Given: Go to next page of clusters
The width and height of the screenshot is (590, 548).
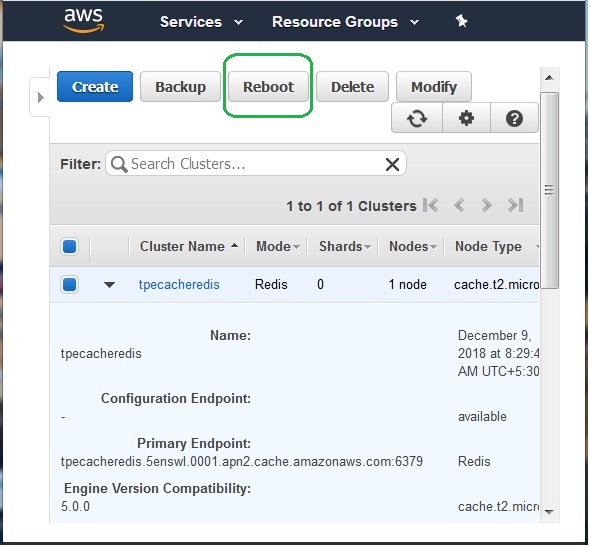Looking at the screenshot, I should coord(487,206).
